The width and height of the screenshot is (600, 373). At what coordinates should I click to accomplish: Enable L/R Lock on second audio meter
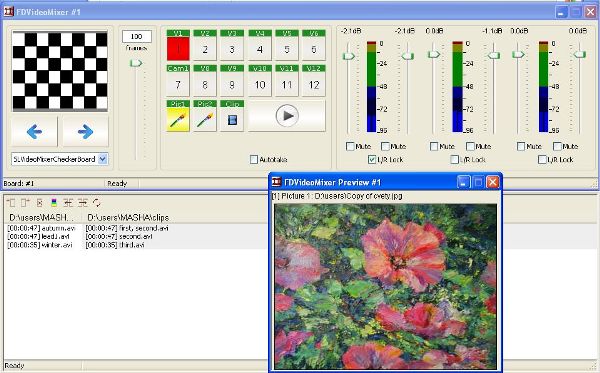pyautogui.click(x=454, y=159)
